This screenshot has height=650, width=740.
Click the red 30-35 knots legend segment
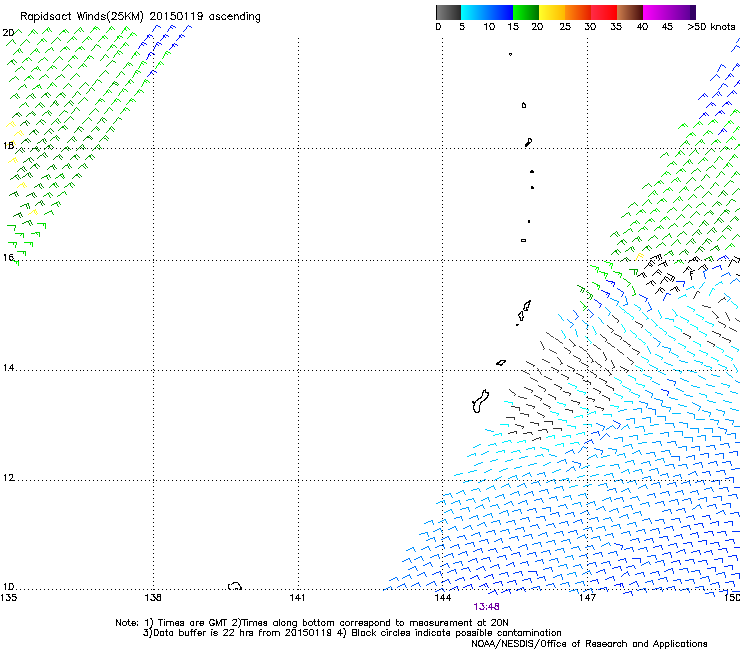pyautogui.click(x=604, y=12)
